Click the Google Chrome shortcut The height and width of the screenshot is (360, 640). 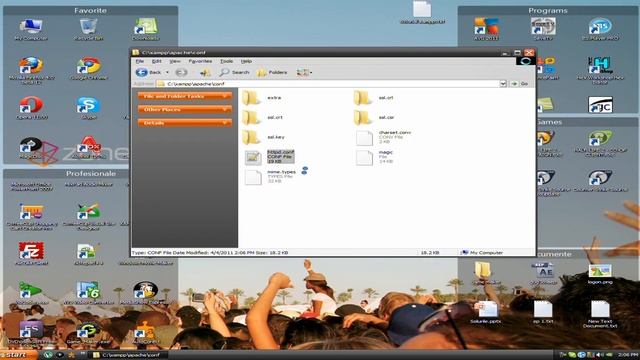[89, 69]
